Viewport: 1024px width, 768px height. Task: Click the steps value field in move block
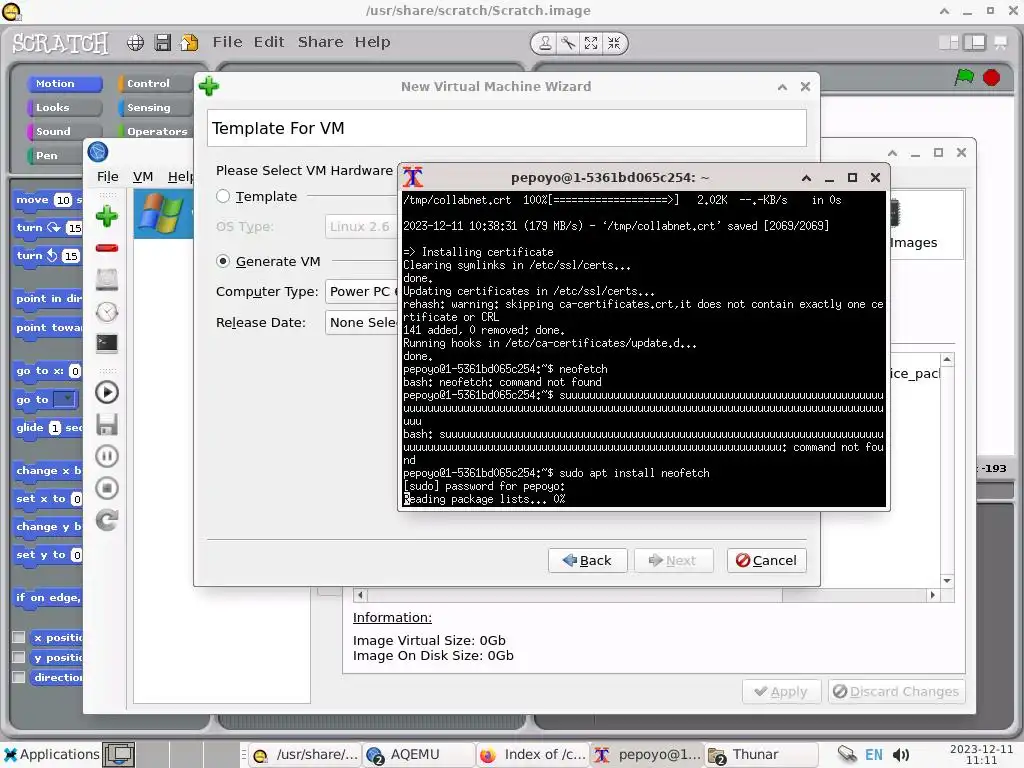click(x=63, y=200)
